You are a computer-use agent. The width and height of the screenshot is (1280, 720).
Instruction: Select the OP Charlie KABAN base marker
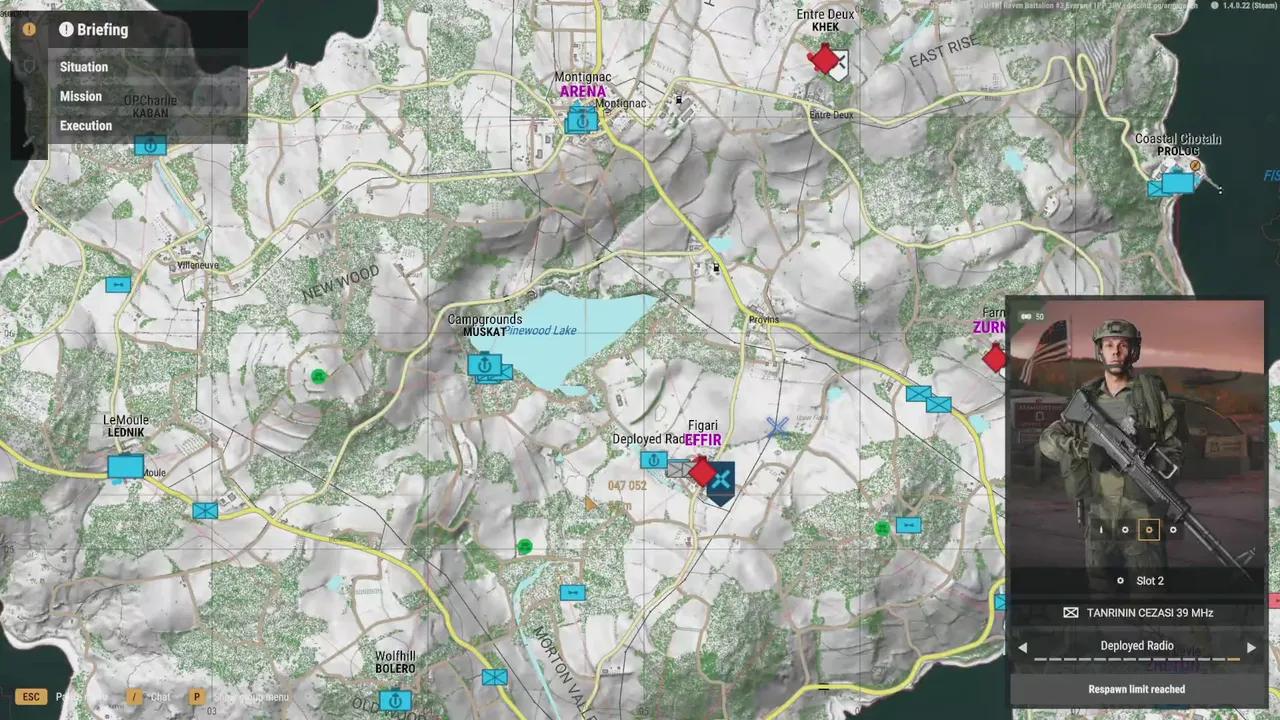150,146
